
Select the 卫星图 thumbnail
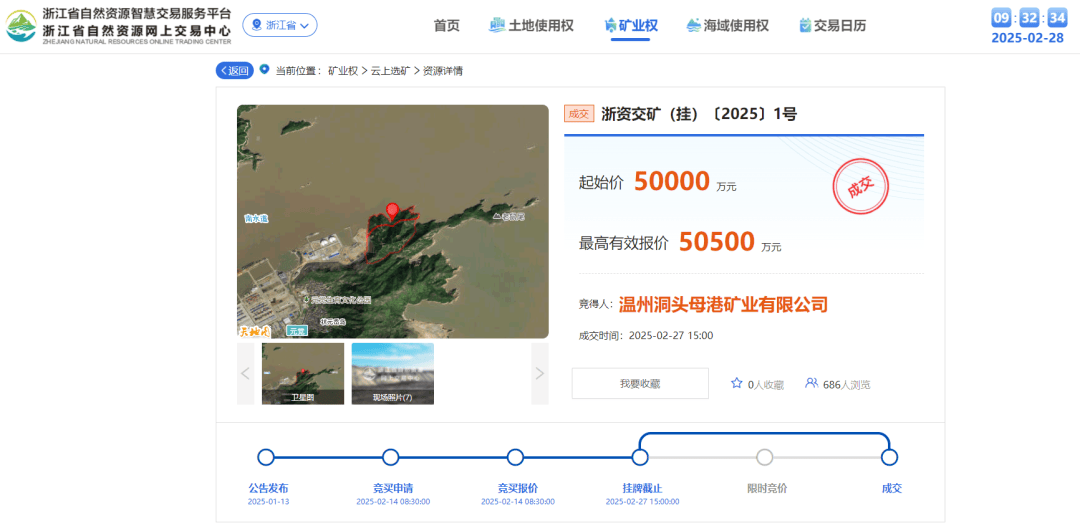pyautogui.click(x=303, y=373)
